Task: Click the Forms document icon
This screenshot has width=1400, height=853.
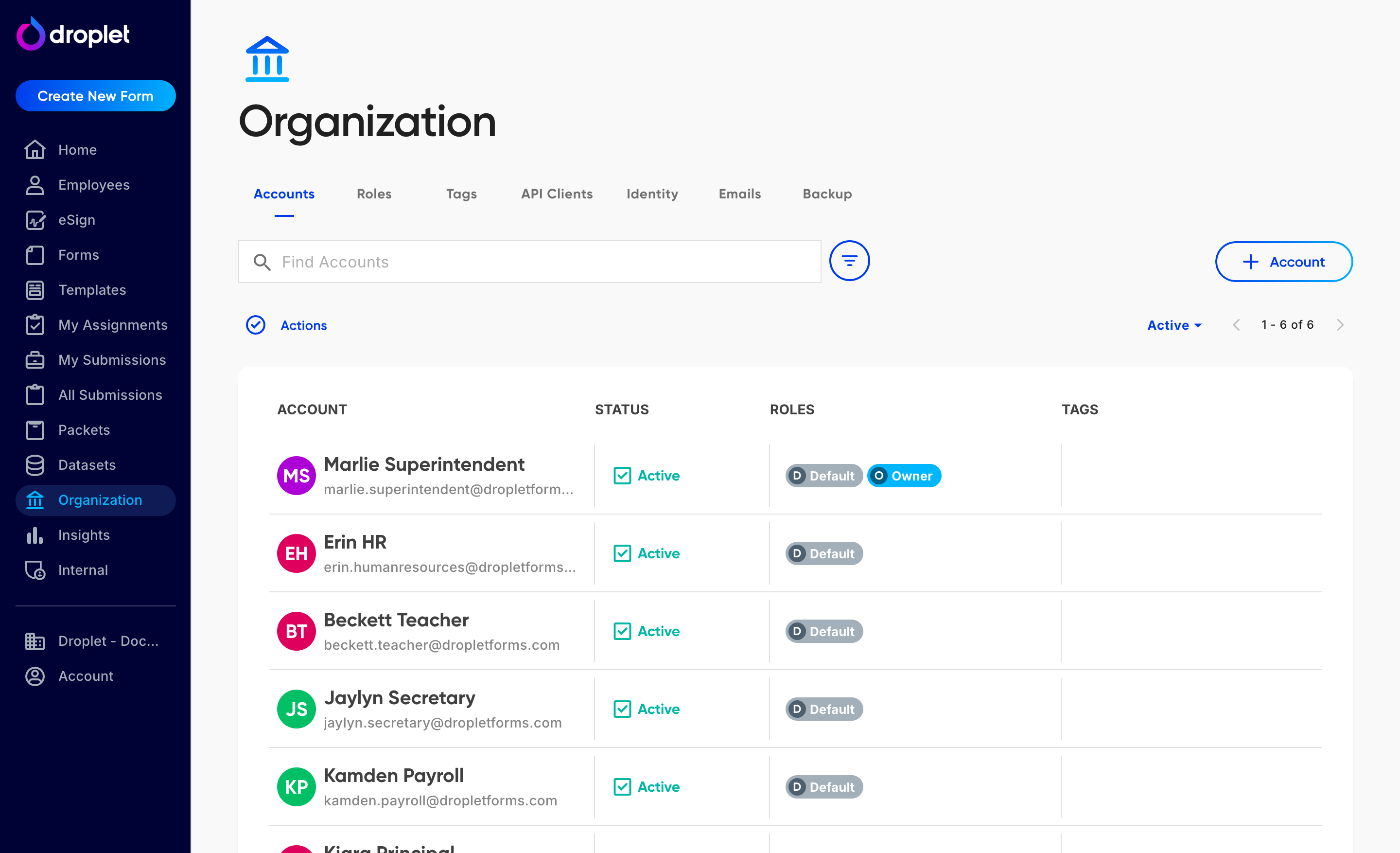Action: coord(35,255)
